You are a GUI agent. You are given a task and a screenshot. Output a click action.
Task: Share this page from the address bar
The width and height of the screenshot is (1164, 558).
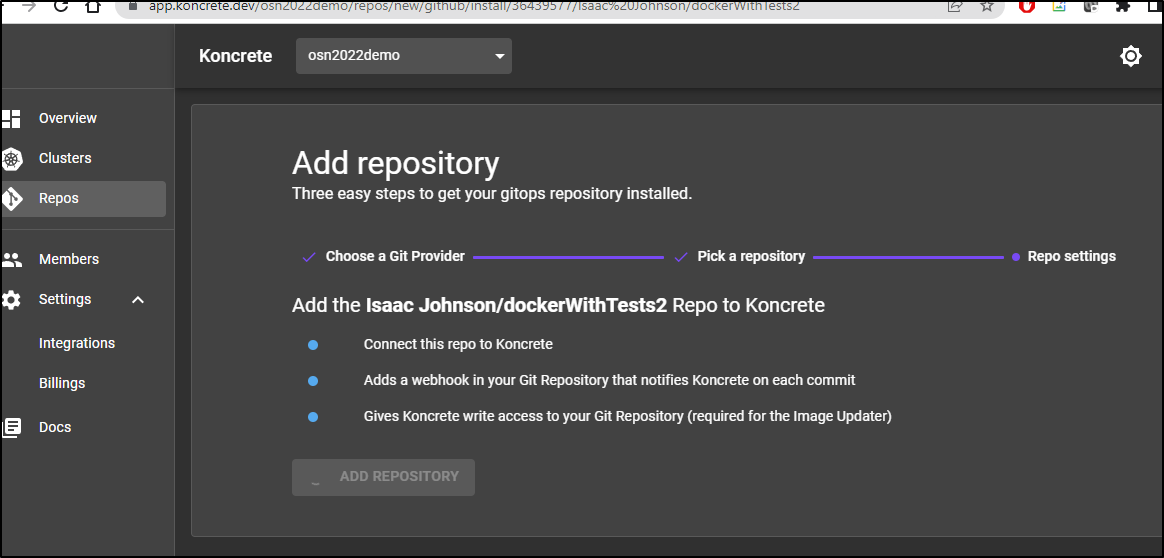pyautogui.click(x=955, y=6)
